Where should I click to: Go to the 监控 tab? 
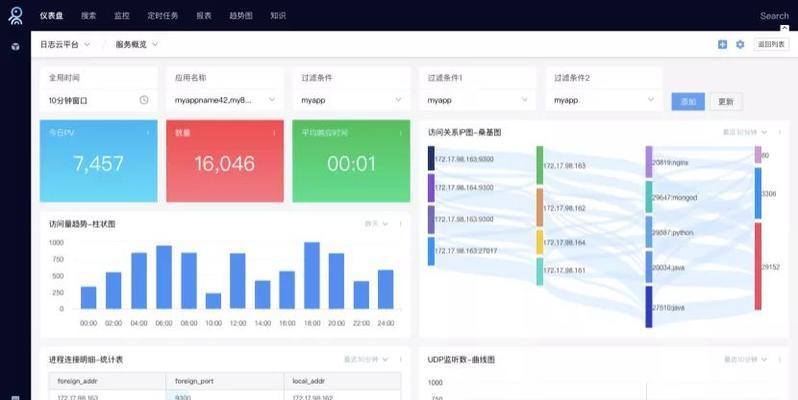[x=122, y=16]
